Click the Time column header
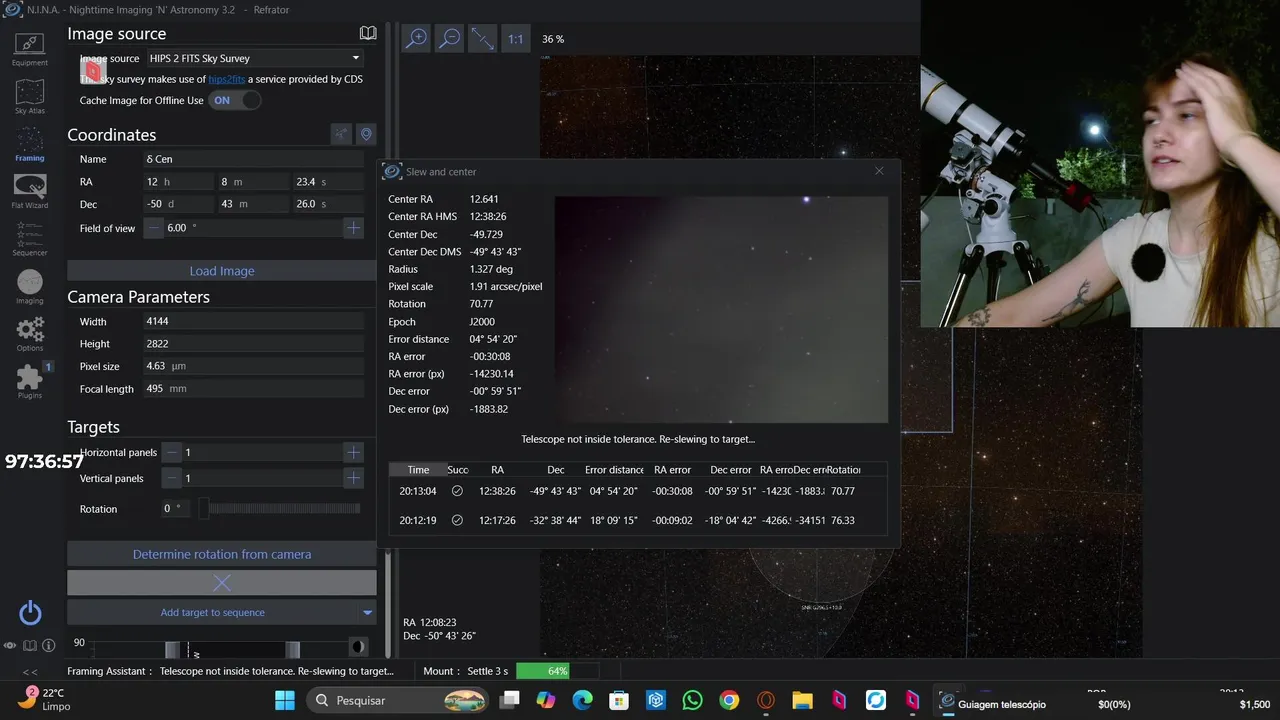Image resolution: width=1280 pixels, height=720 pixels. pos(418,469)
